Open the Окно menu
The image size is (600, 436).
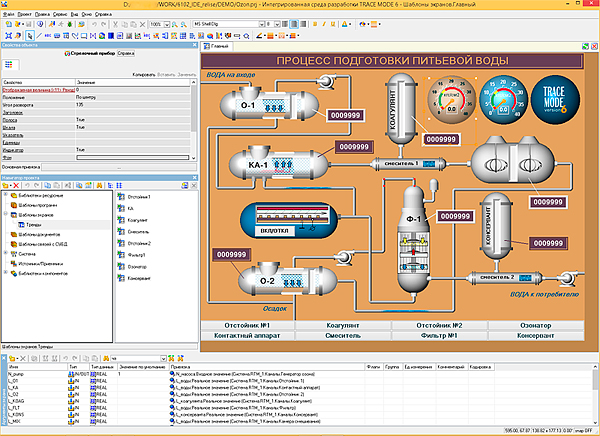[86, 14]
